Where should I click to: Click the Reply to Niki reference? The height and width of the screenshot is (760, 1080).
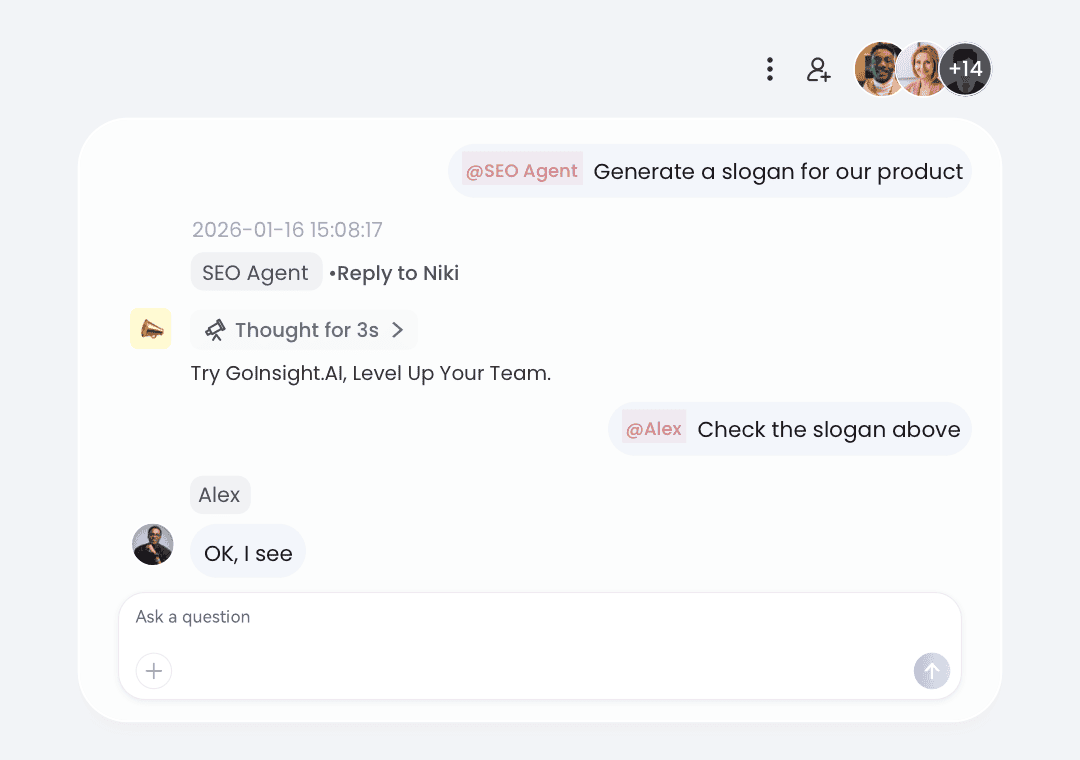(397, 273)
